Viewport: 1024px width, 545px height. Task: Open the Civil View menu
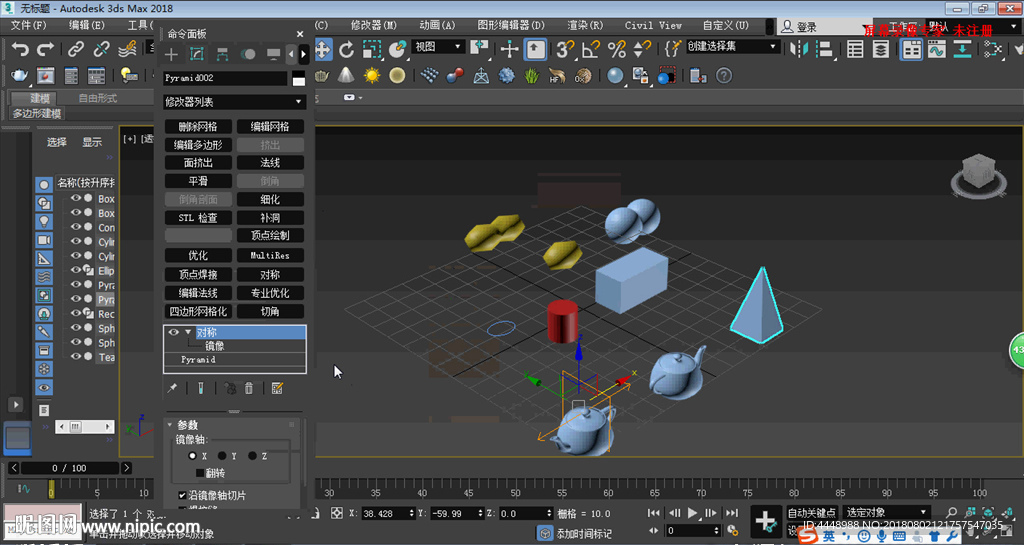click(x=653, y=25)
